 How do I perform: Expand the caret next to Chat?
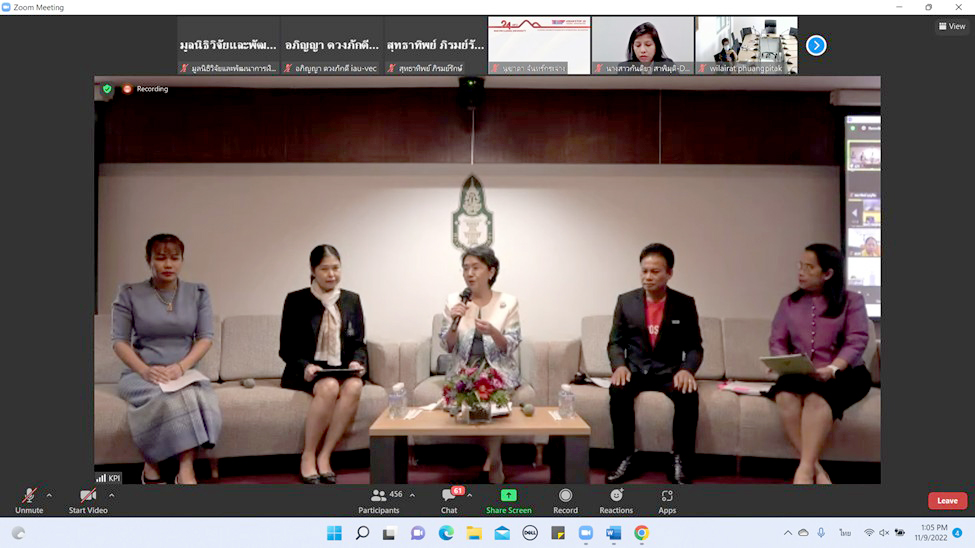470,495
